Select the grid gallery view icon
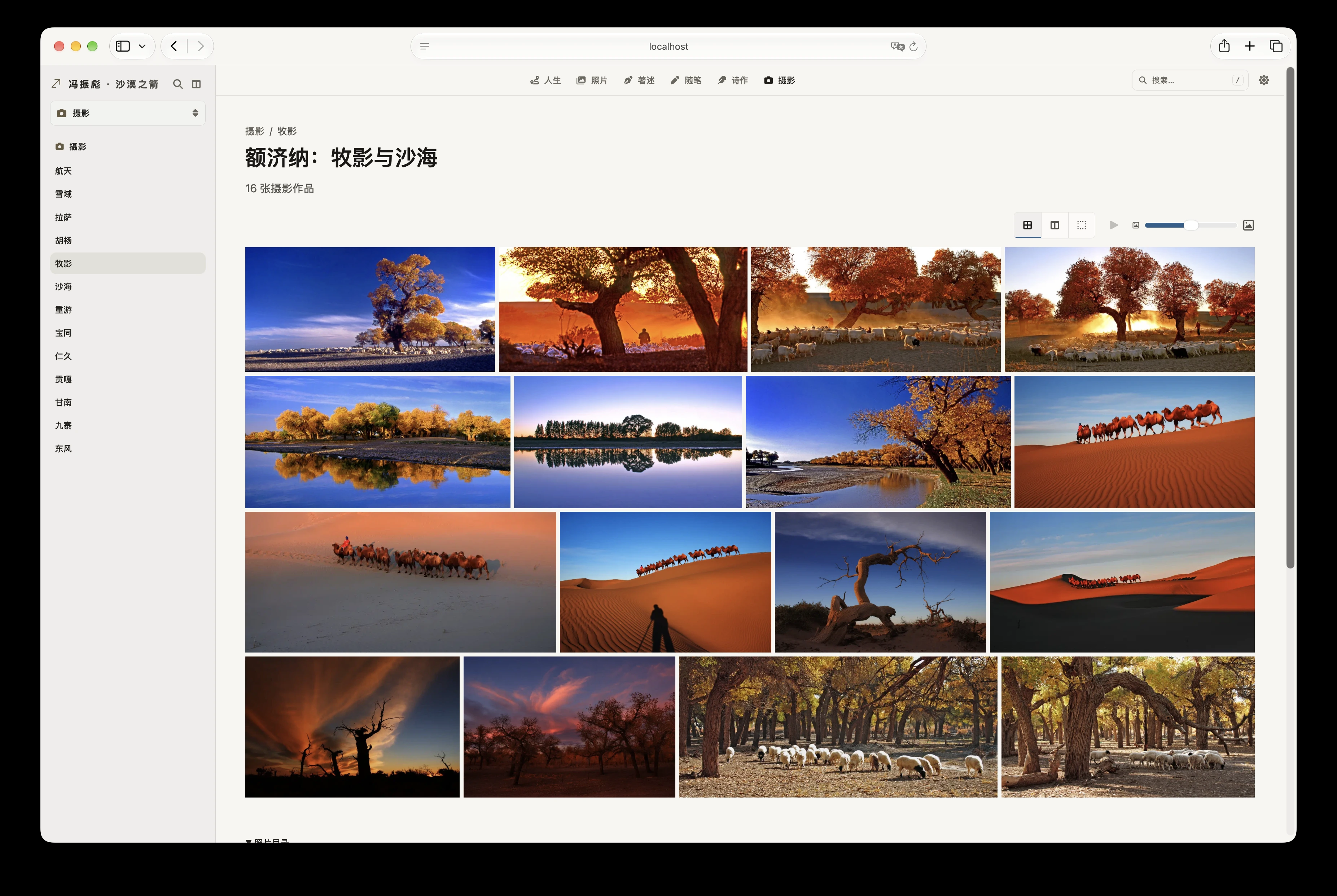 [1027, 225]
